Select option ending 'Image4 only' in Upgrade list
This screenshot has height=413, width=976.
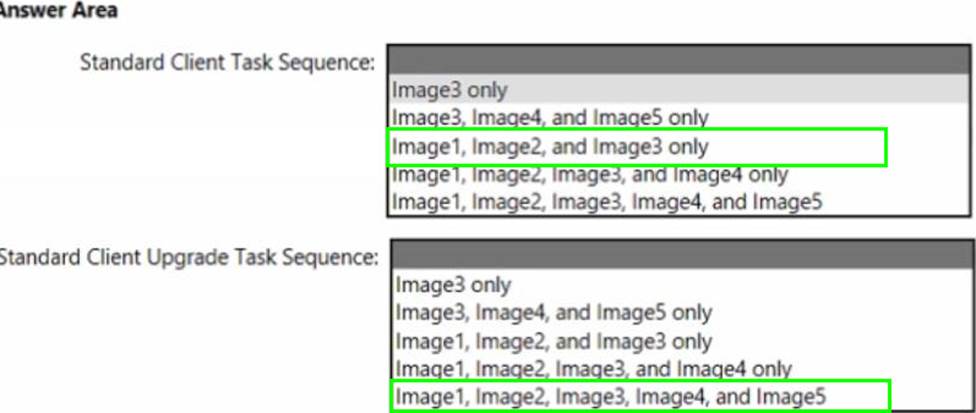pos(593,369)
